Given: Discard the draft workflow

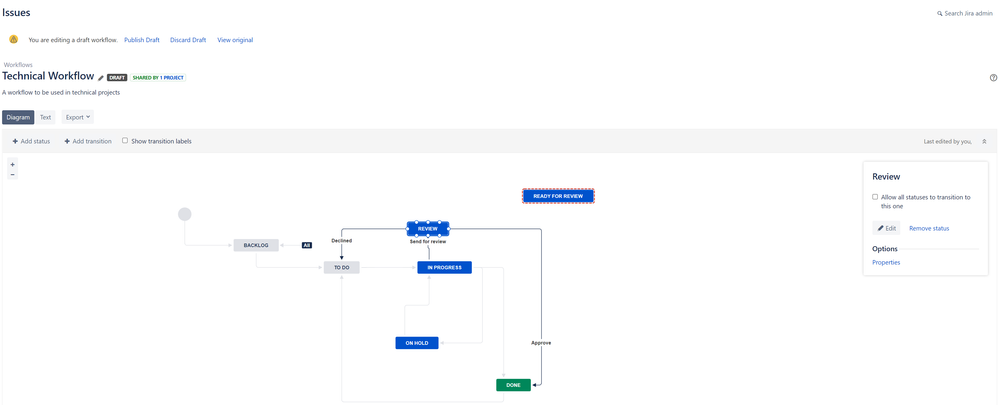Looking at the screenshot, I should click(188, 40).
